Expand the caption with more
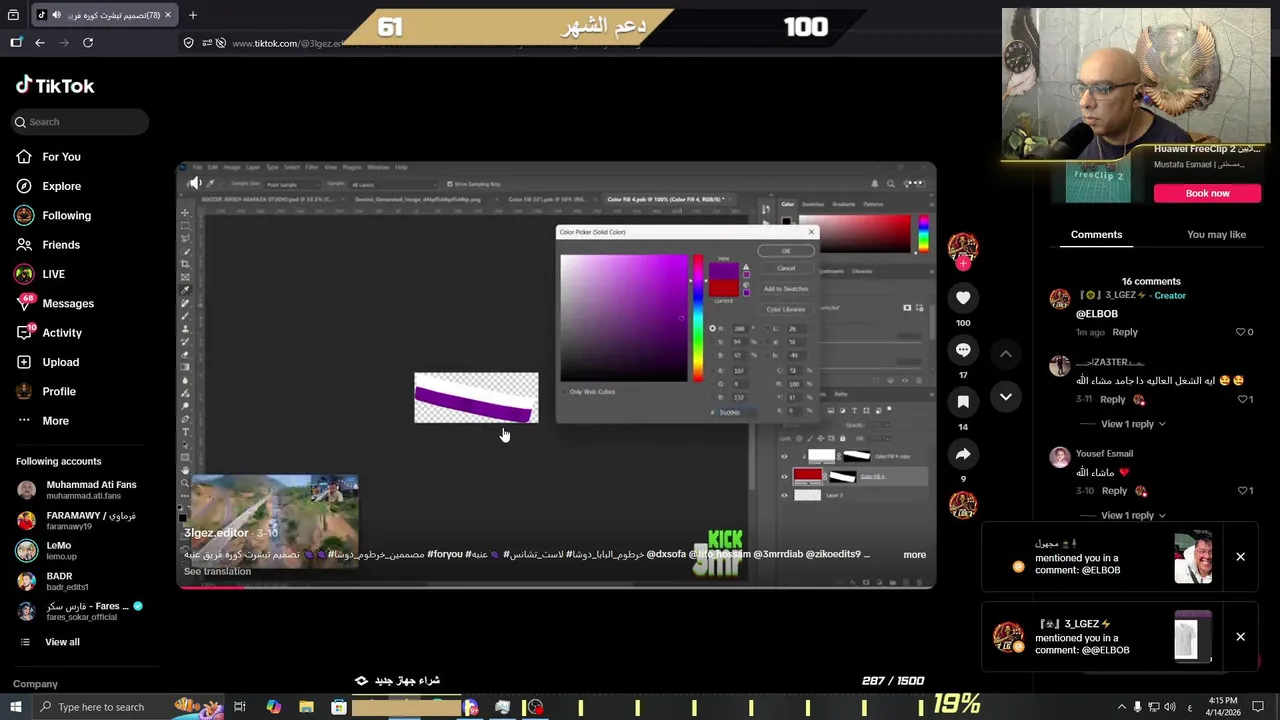Screen dimensions: 1280x720 914,555
